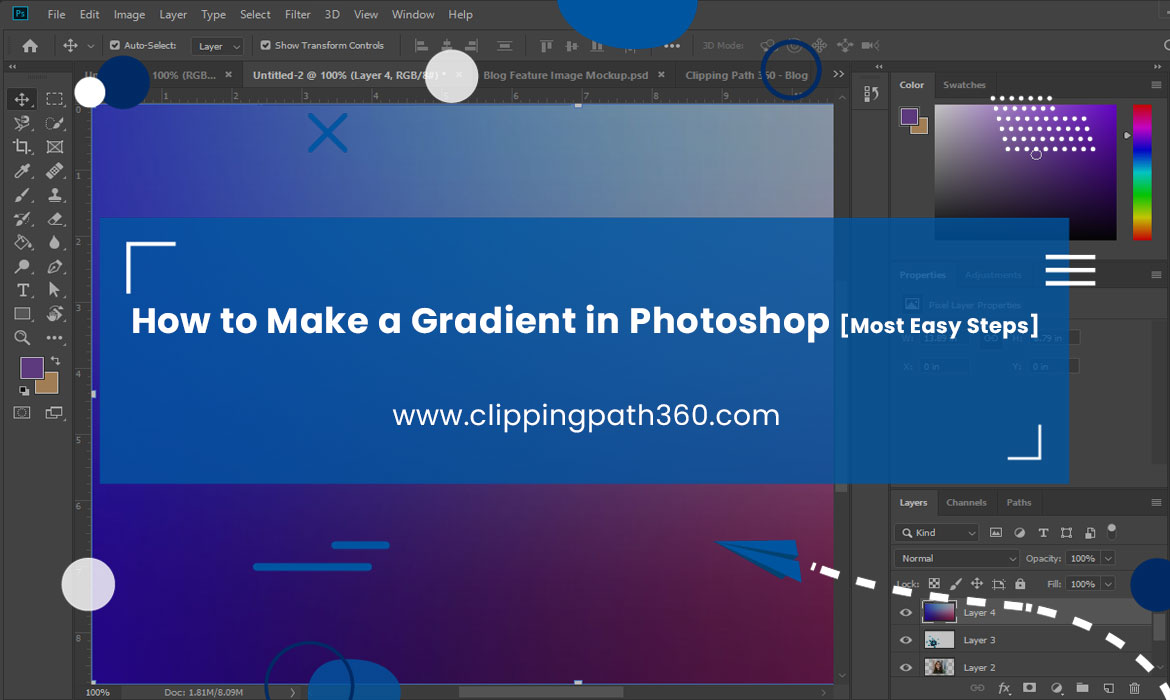The height and width of the screenshot is (700, 1170).
Task: Switch to the Paths tab
Action: click(1019, 502)
